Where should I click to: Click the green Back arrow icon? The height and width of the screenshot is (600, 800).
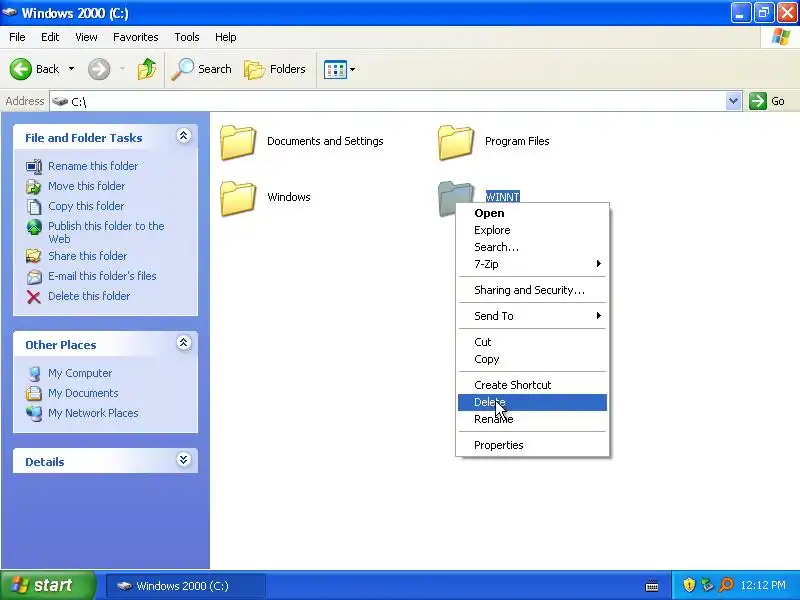pos(21,69)
